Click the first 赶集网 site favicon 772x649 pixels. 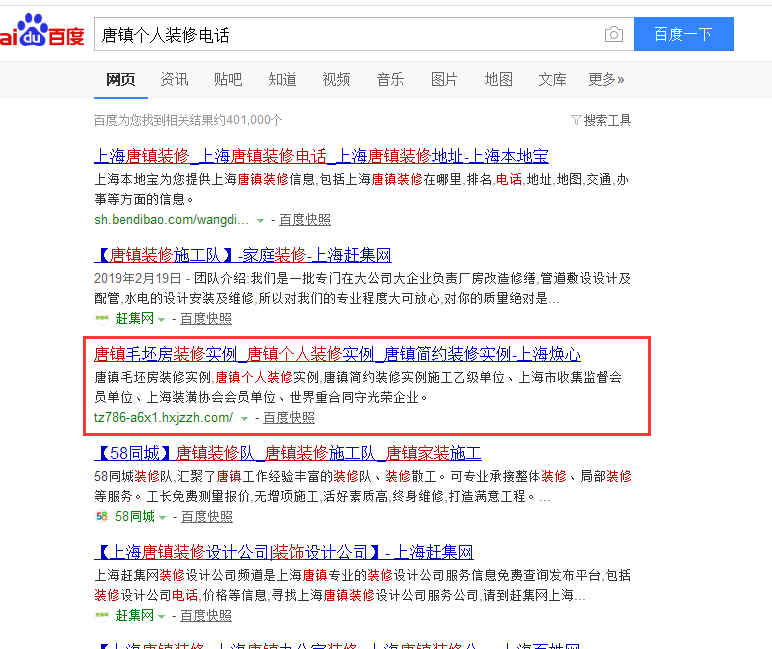coord(101,318)
